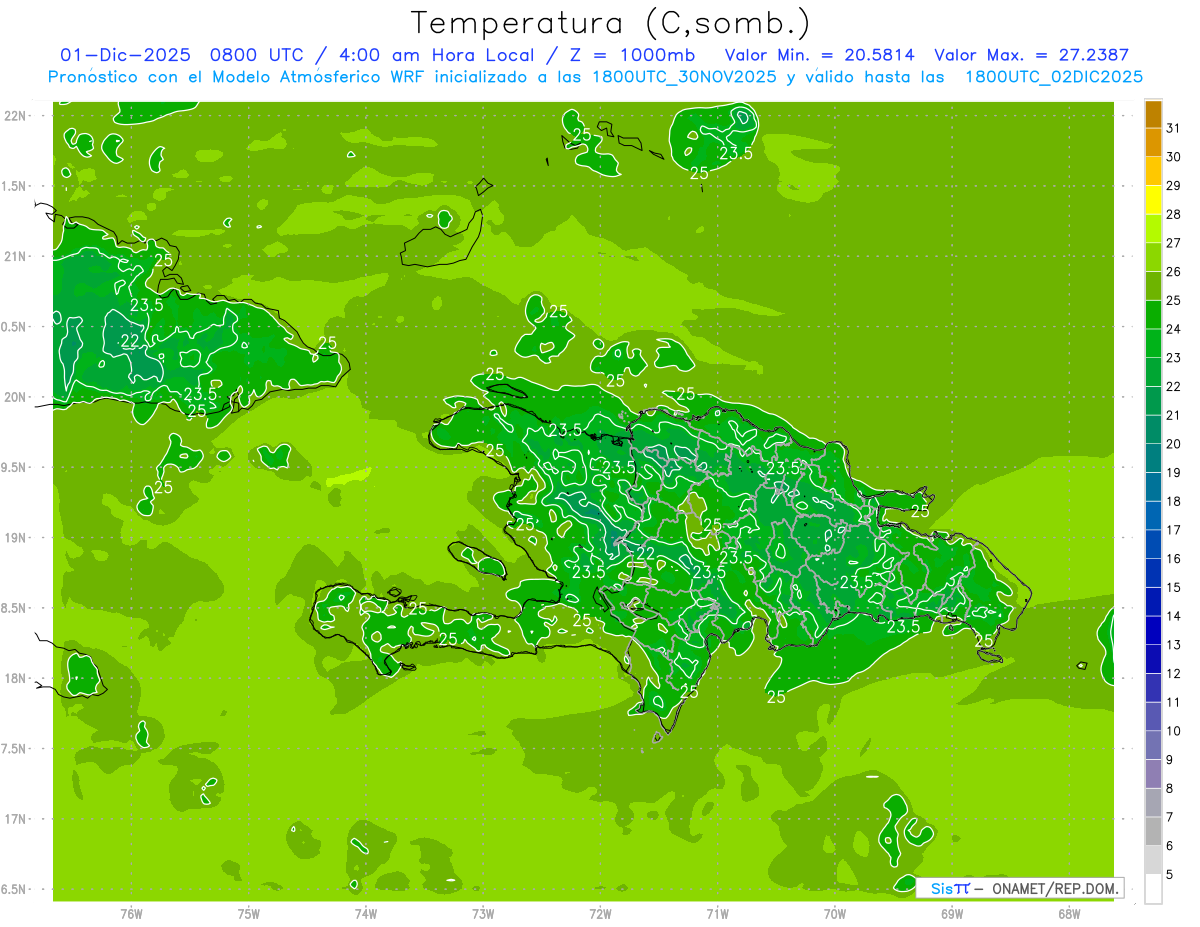Select the 20N latitude axis label

point(16,398)
